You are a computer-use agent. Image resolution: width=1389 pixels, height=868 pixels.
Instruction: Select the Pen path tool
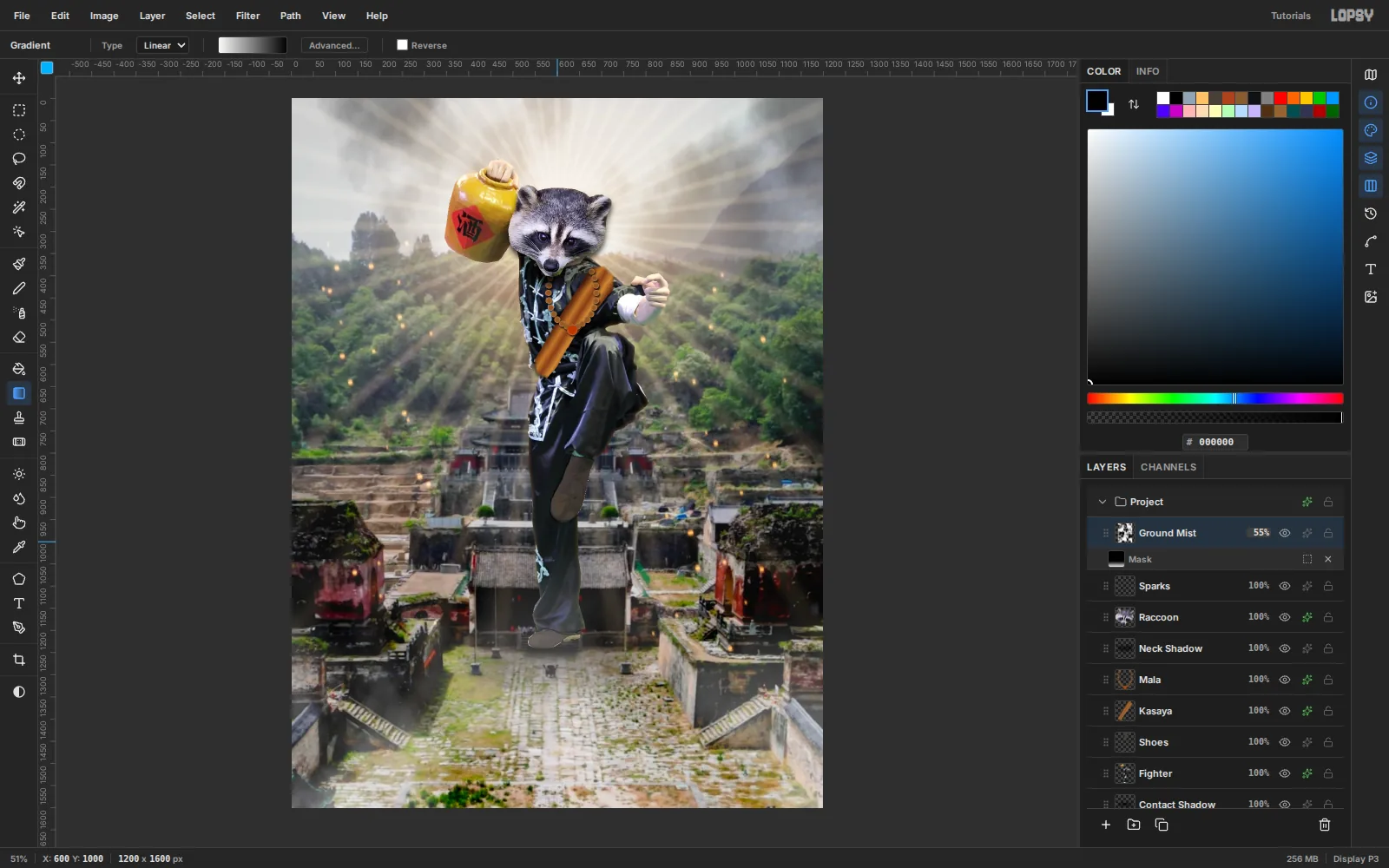(19, 628)
